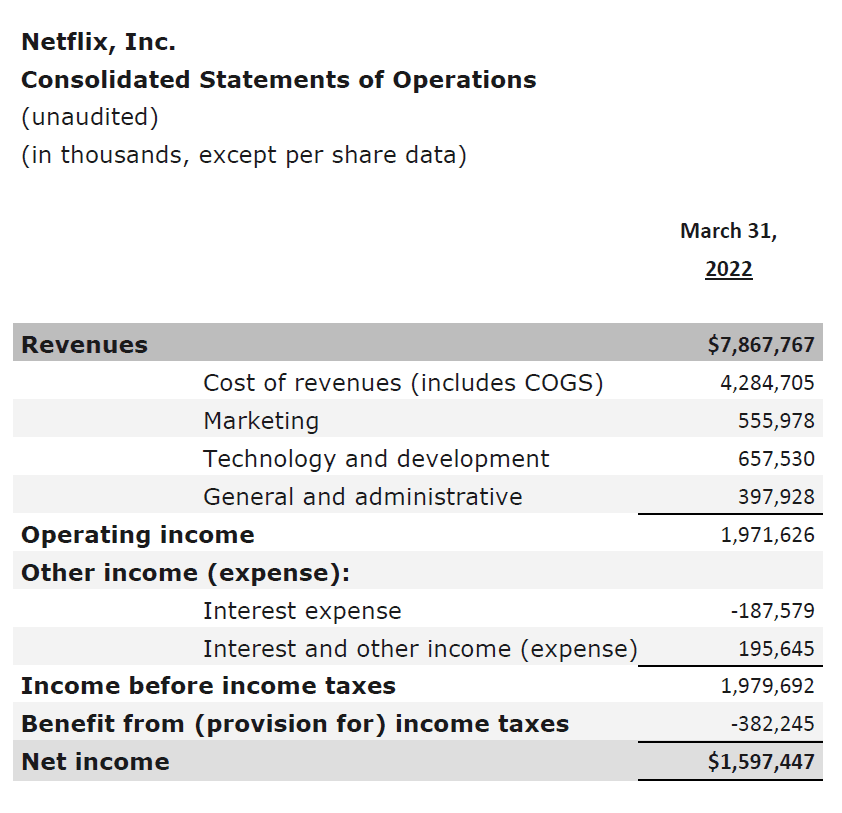Select the -382,245 tax provision value

(x=779, y=723)
